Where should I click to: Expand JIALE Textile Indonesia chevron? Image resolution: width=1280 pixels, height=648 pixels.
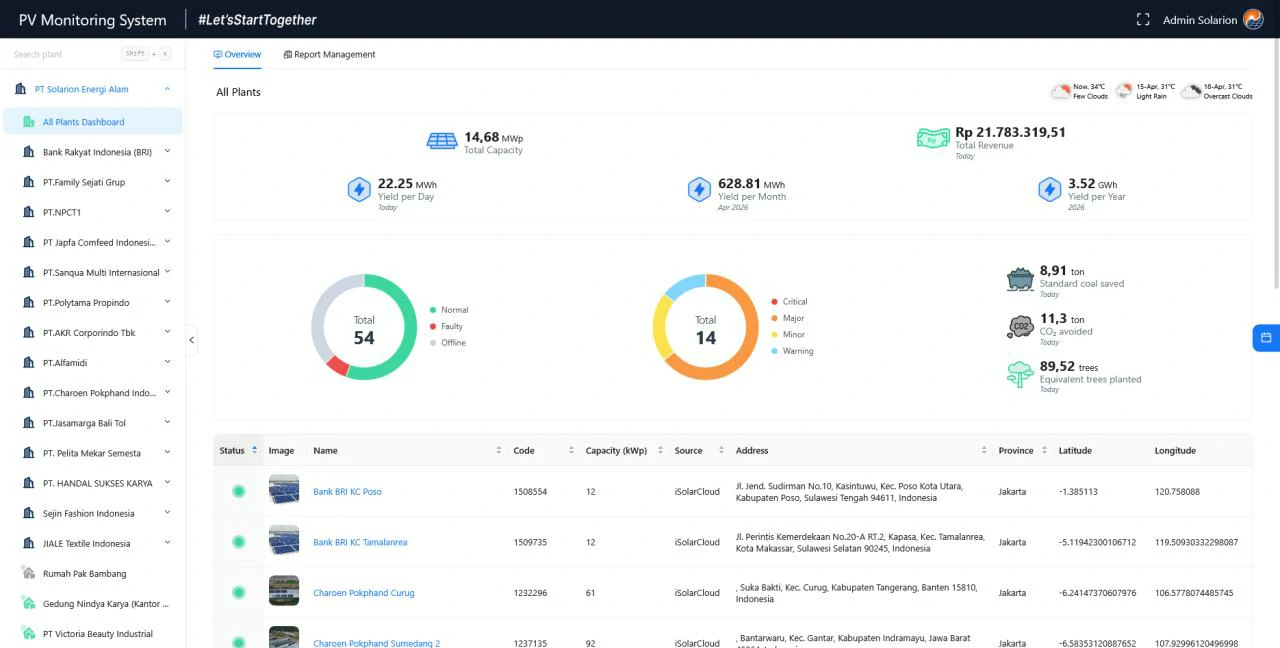168,543
